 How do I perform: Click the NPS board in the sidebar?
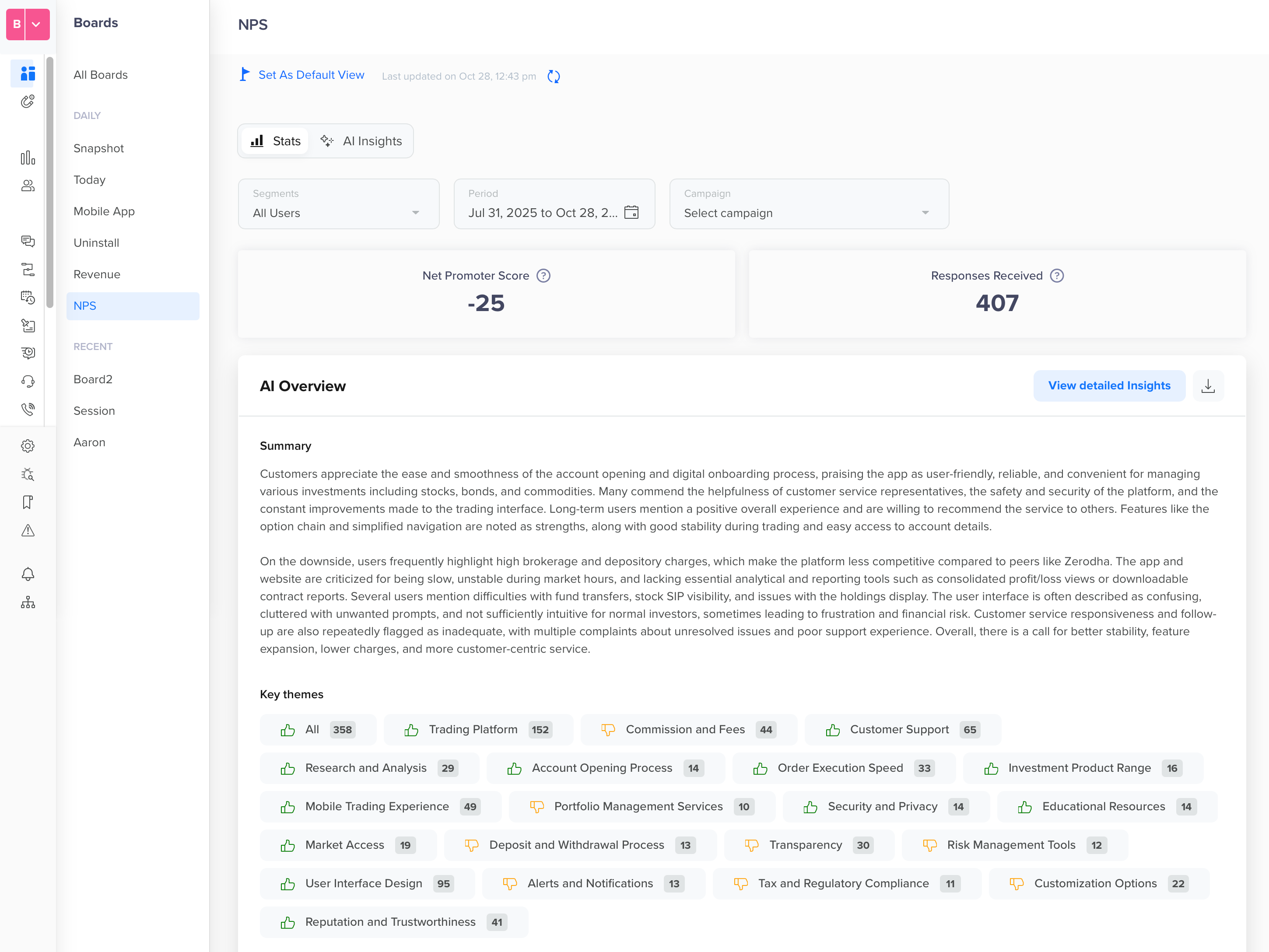(x=85, y=306)
